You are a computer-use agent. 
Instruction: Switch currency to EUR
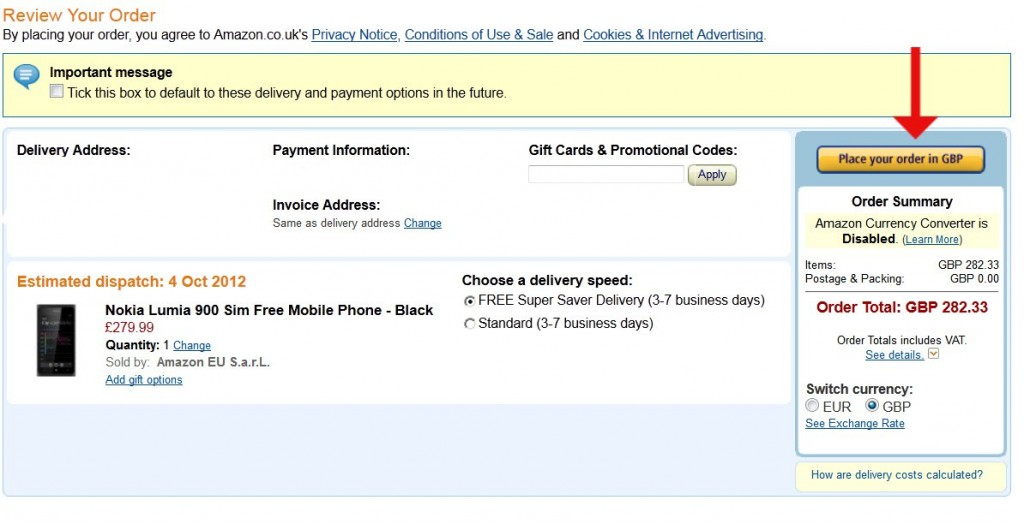click(x=813, y=406)
